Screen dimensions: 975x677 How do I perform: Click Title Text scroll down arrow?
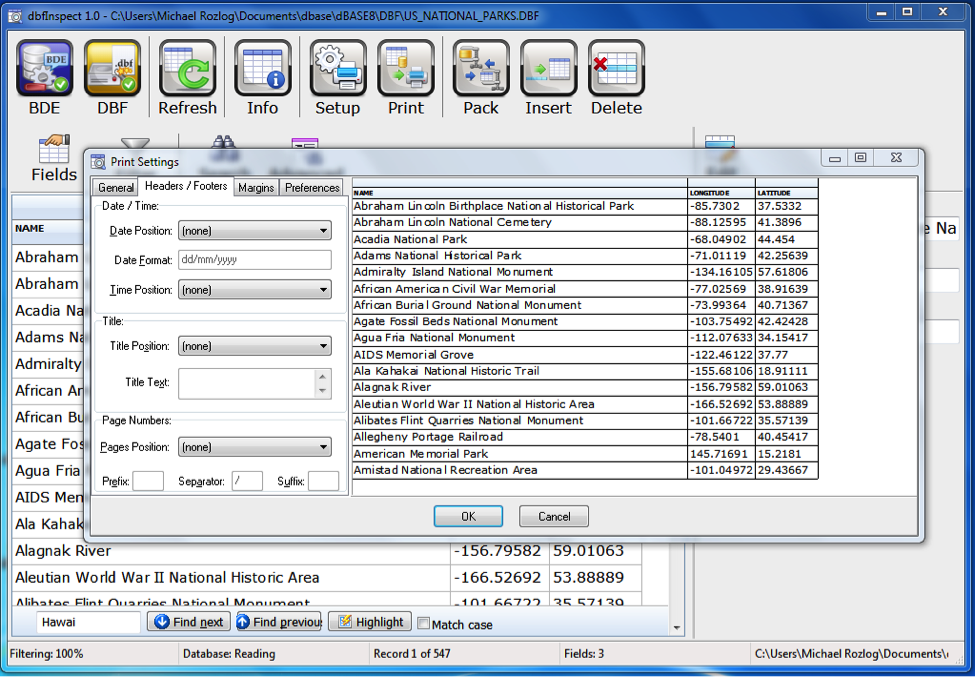pyautogui.click(x=322, y=391)
